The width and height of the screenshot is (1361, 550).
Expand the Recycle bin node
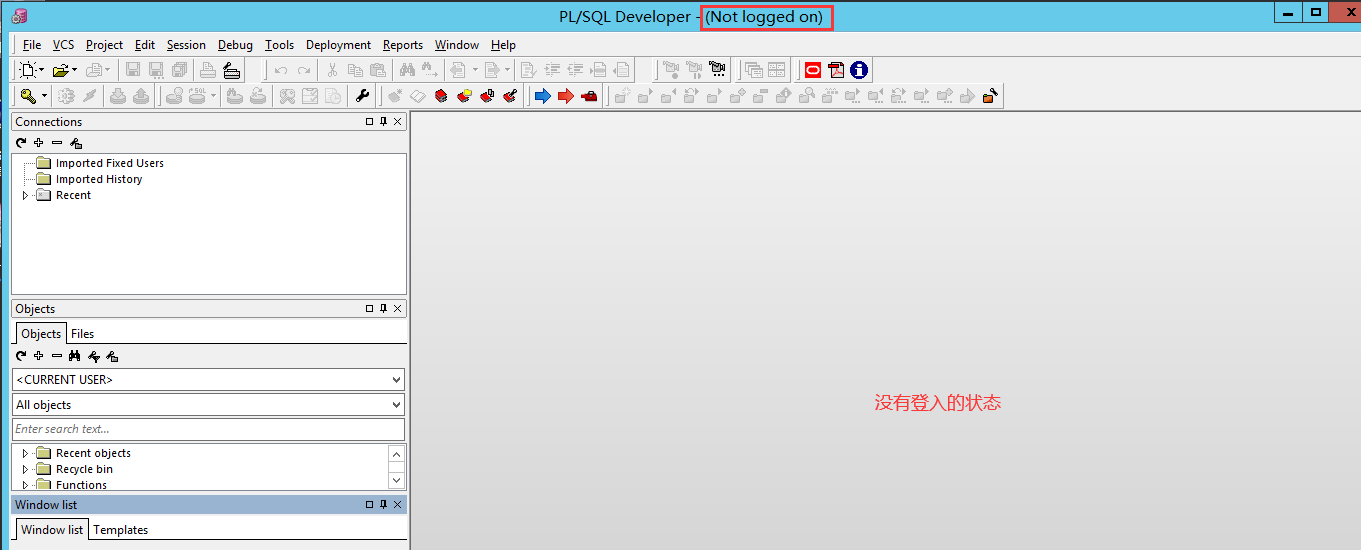pyautogui.click(x=26, y=469)
